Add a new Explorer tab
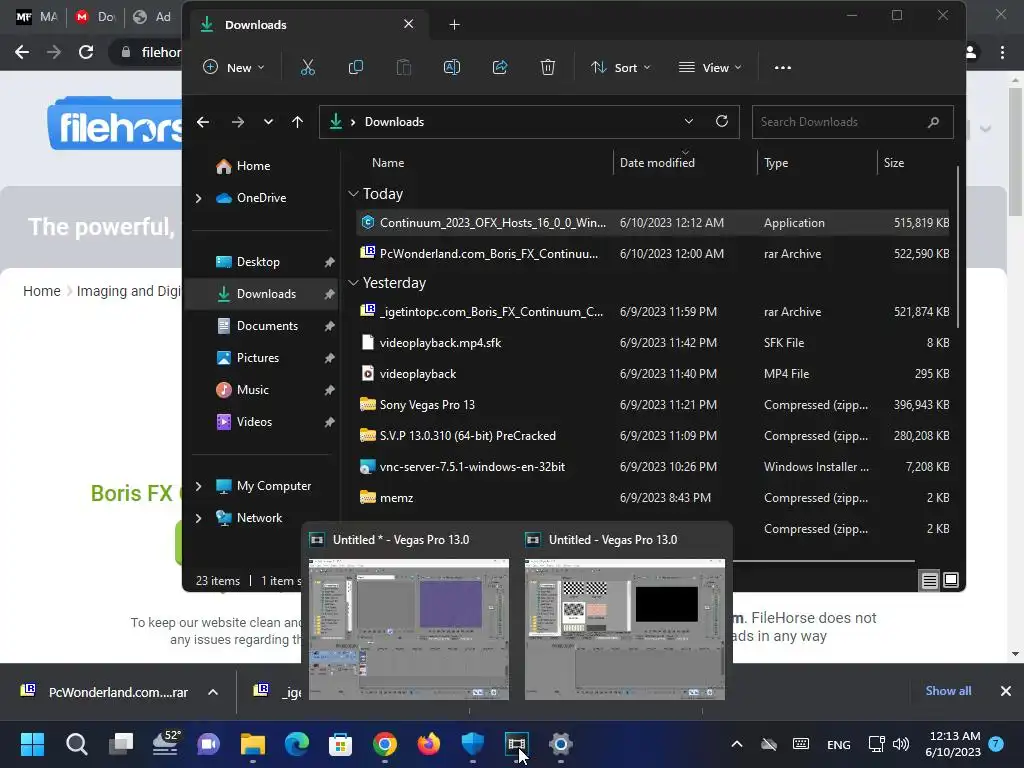1024x768 pixels. 455,25
